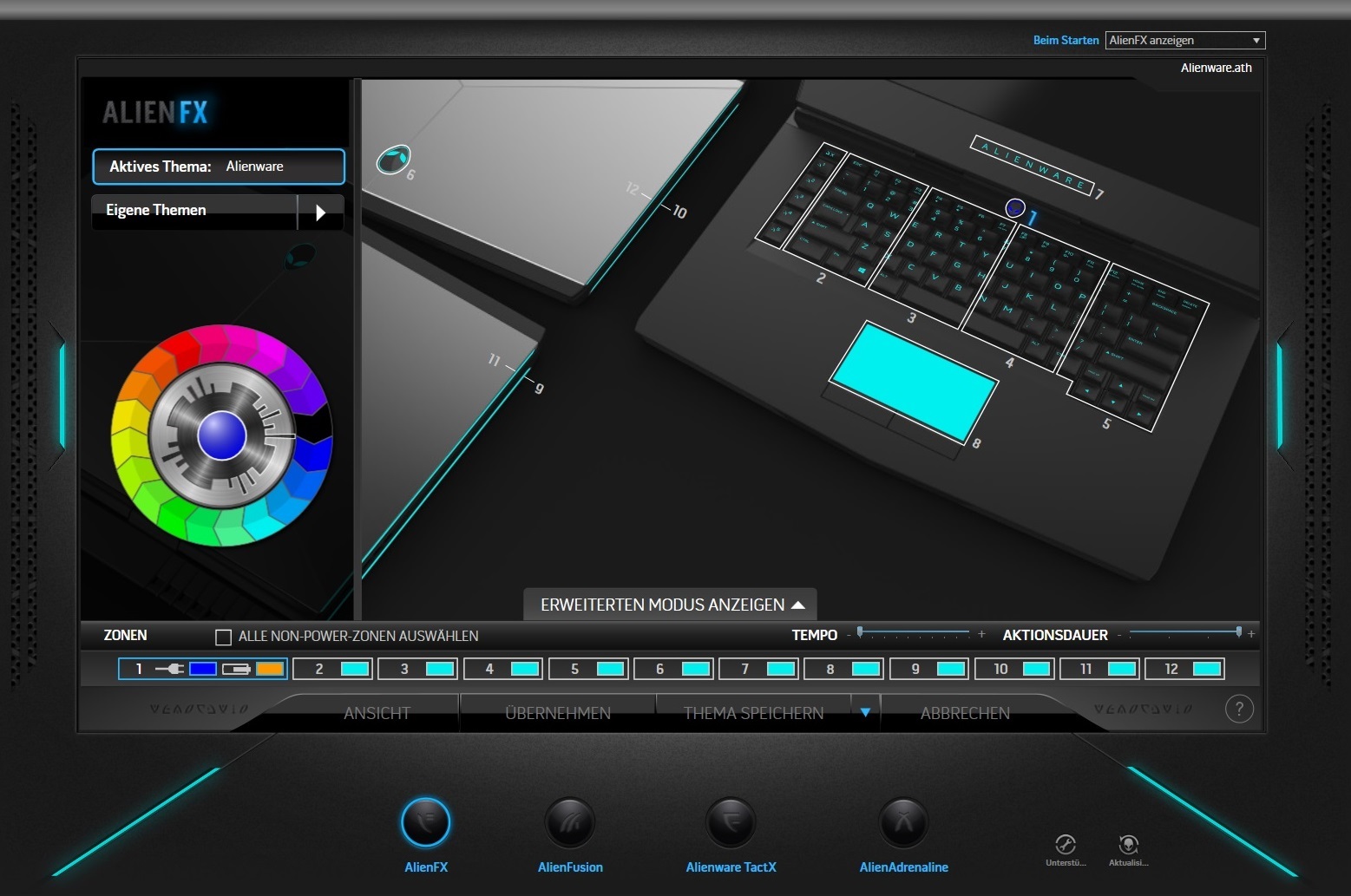The image size is (1351, 896).
Task: Click the blue orb in the color wheel center
Action: pos(222,435)
